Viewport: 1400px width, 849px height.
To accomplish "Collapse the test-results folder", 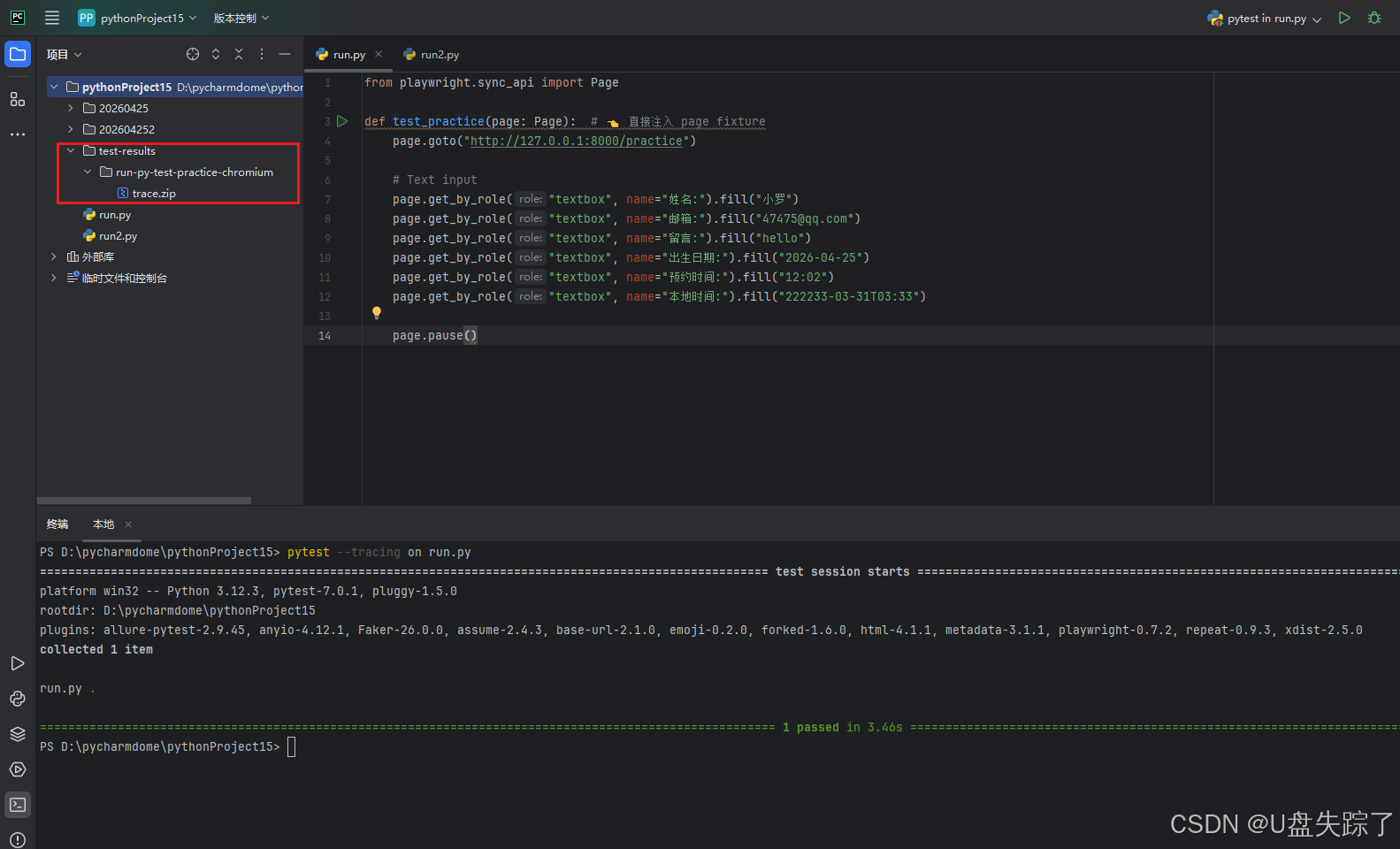I will pyautogui.click(x=71, y=150).
